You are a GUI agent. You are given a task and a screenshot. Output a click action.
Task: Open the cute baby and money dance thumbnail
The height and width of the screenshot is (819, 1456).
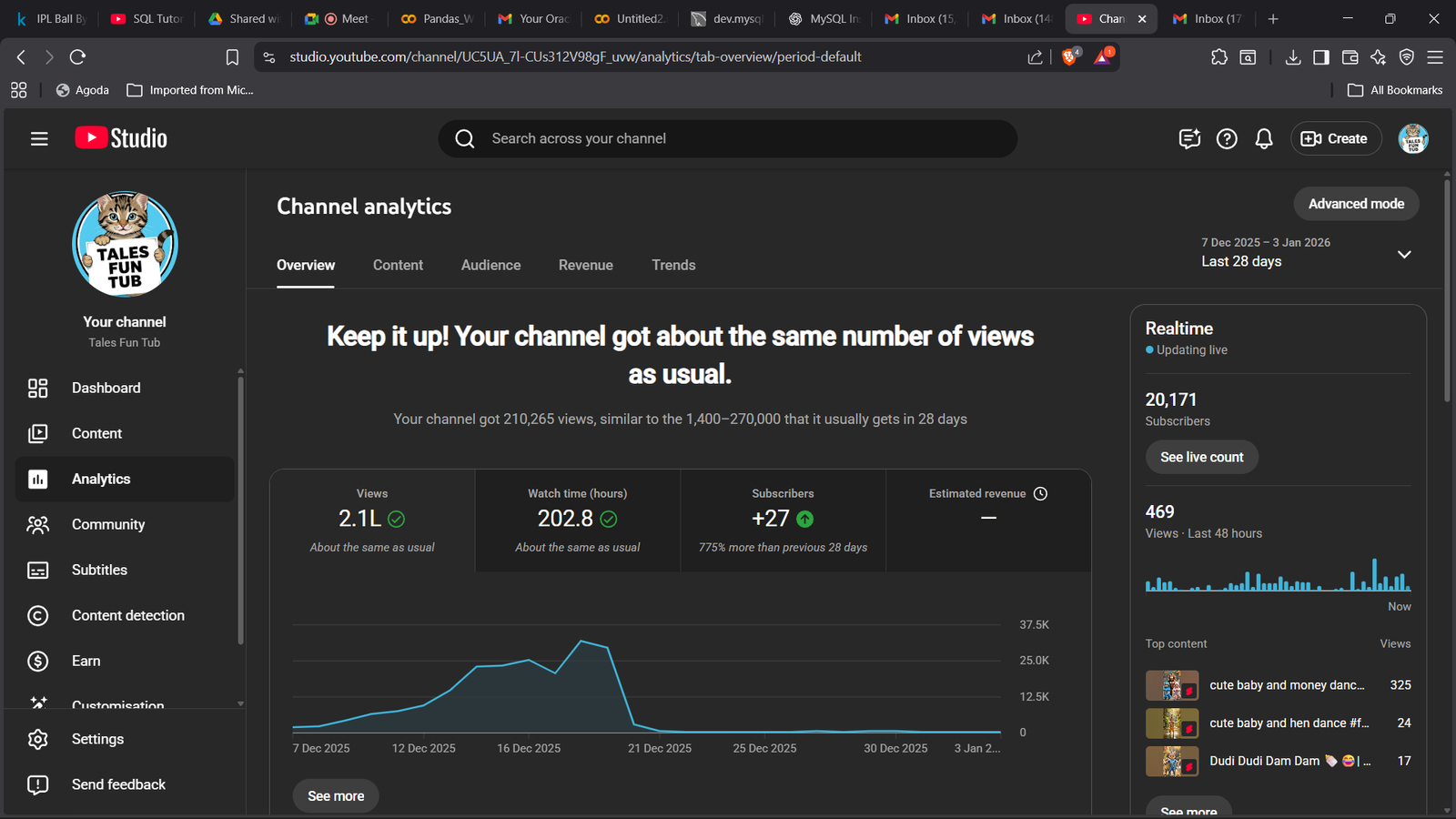coord(1171,685)
